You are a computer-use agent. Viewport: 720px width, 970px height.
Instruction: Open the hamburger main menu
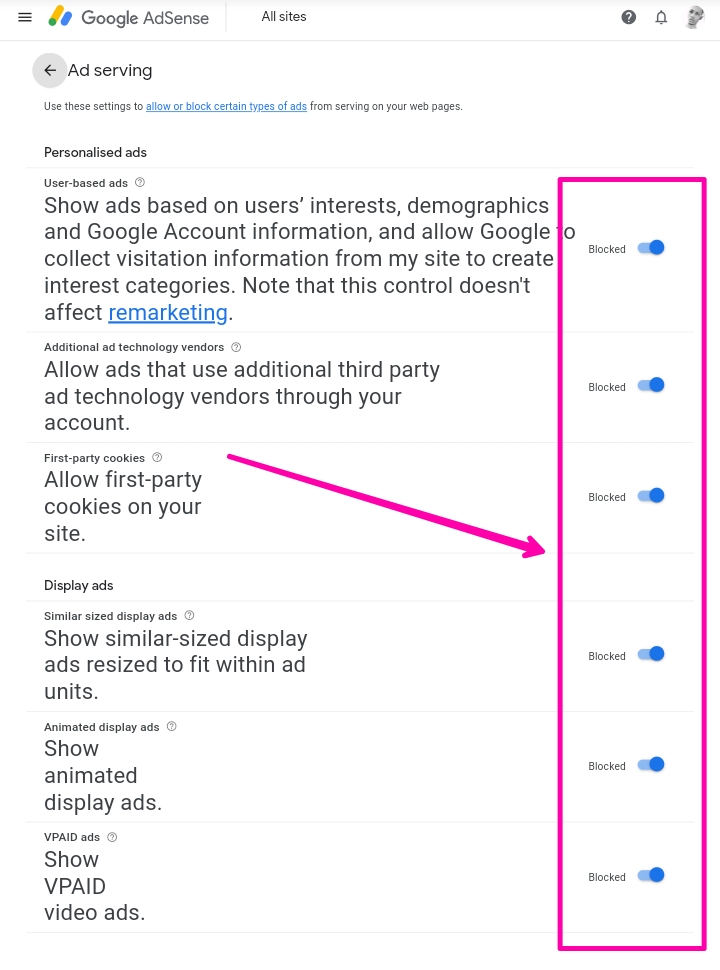click(x=25, y=17)
